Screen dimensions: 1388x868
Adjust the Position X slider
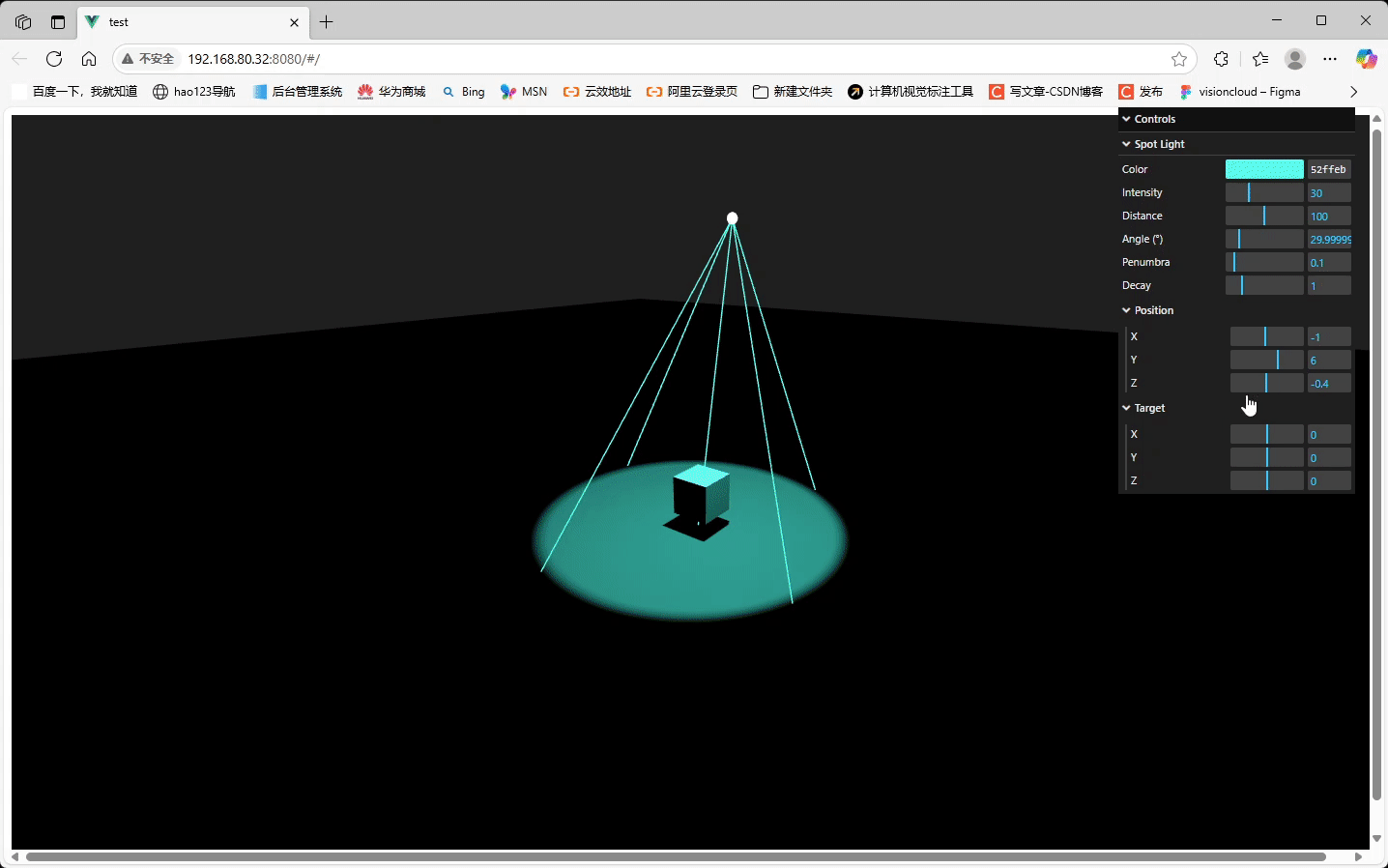(x=1267, y=336)
